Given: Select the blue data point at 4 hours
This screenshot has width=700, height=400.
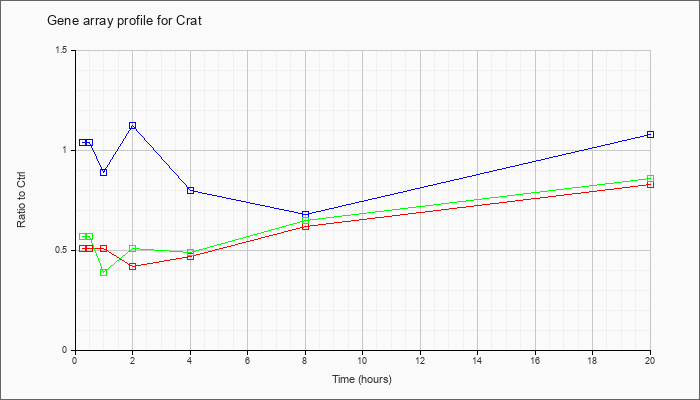Looking at the screenshot, I should (x=190, y=190).
